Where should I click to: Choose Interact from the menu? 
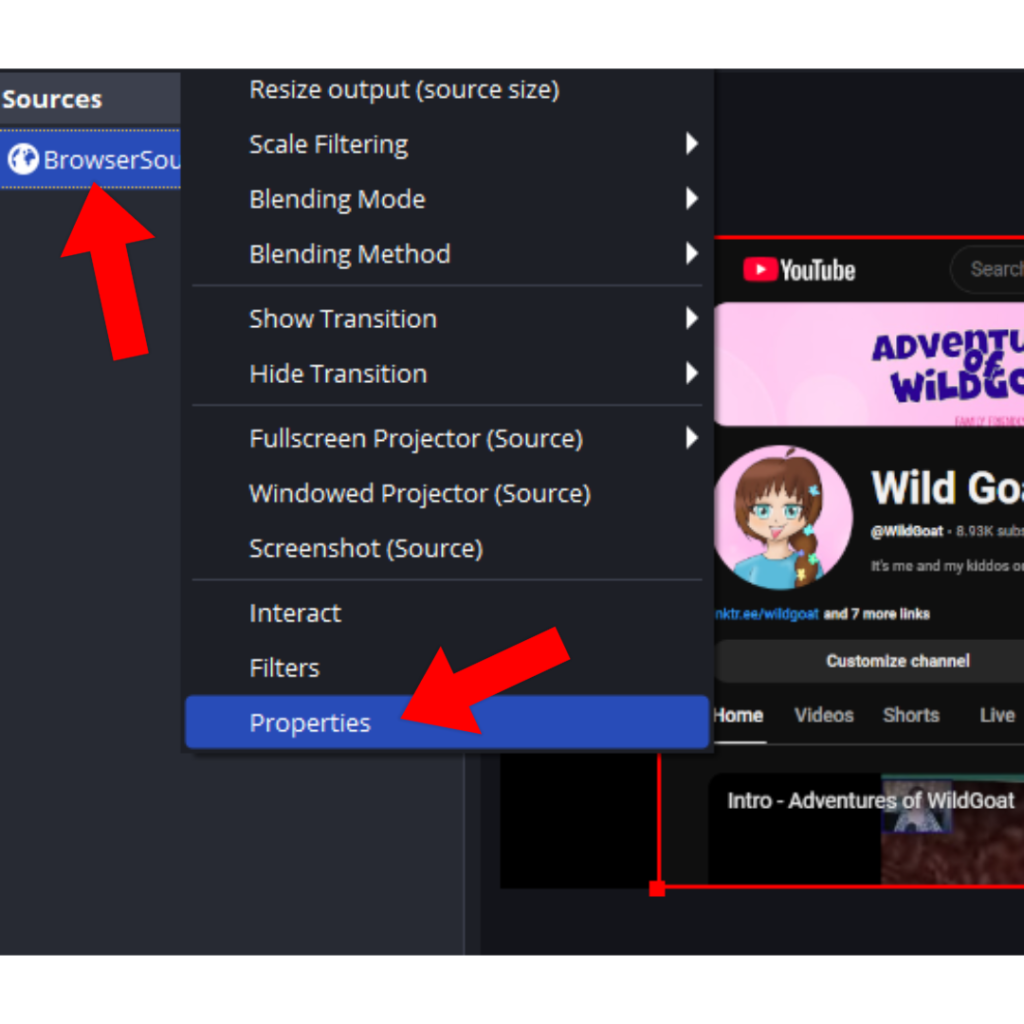(x=295, y=612)
